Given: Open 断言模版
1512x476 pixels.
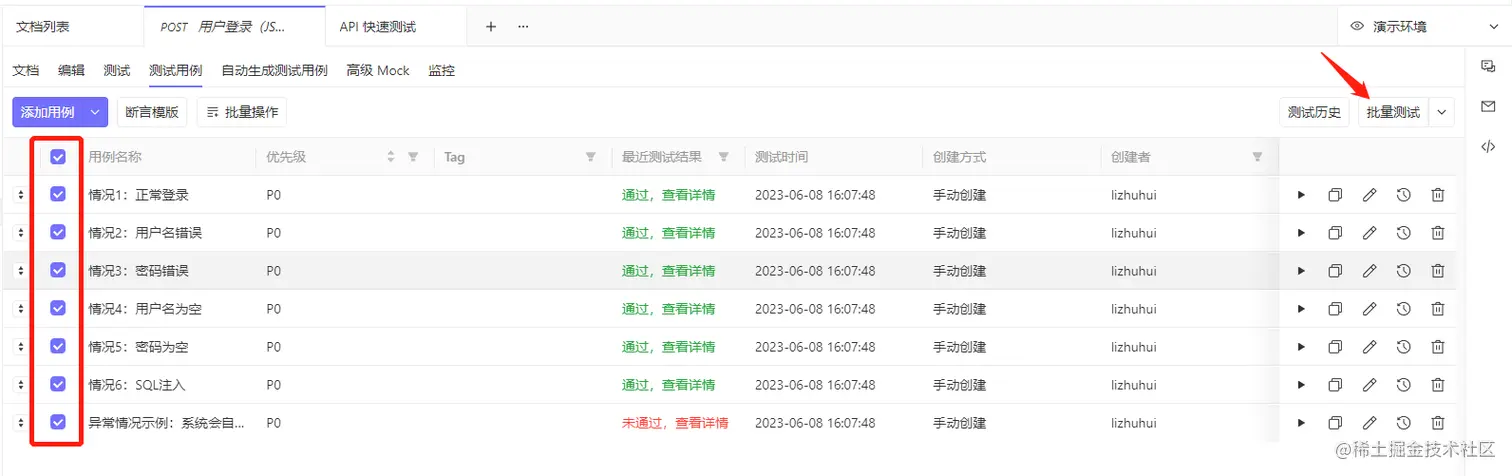Looking at the screenshot, I should (x=152, y=112).
